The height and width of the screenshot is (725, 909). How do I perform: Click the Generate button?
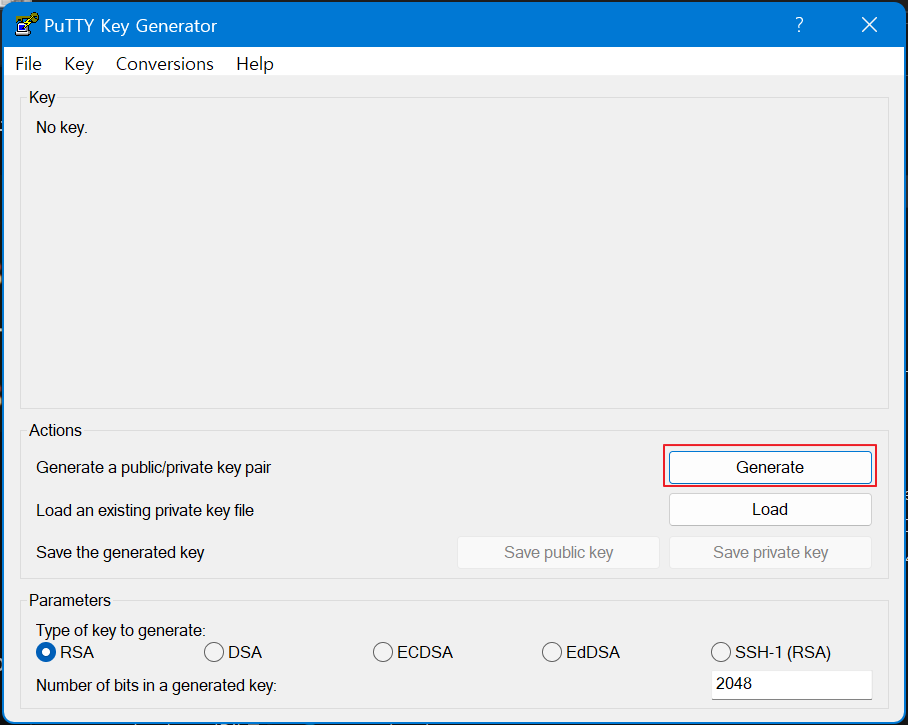[x=770, y=467]
